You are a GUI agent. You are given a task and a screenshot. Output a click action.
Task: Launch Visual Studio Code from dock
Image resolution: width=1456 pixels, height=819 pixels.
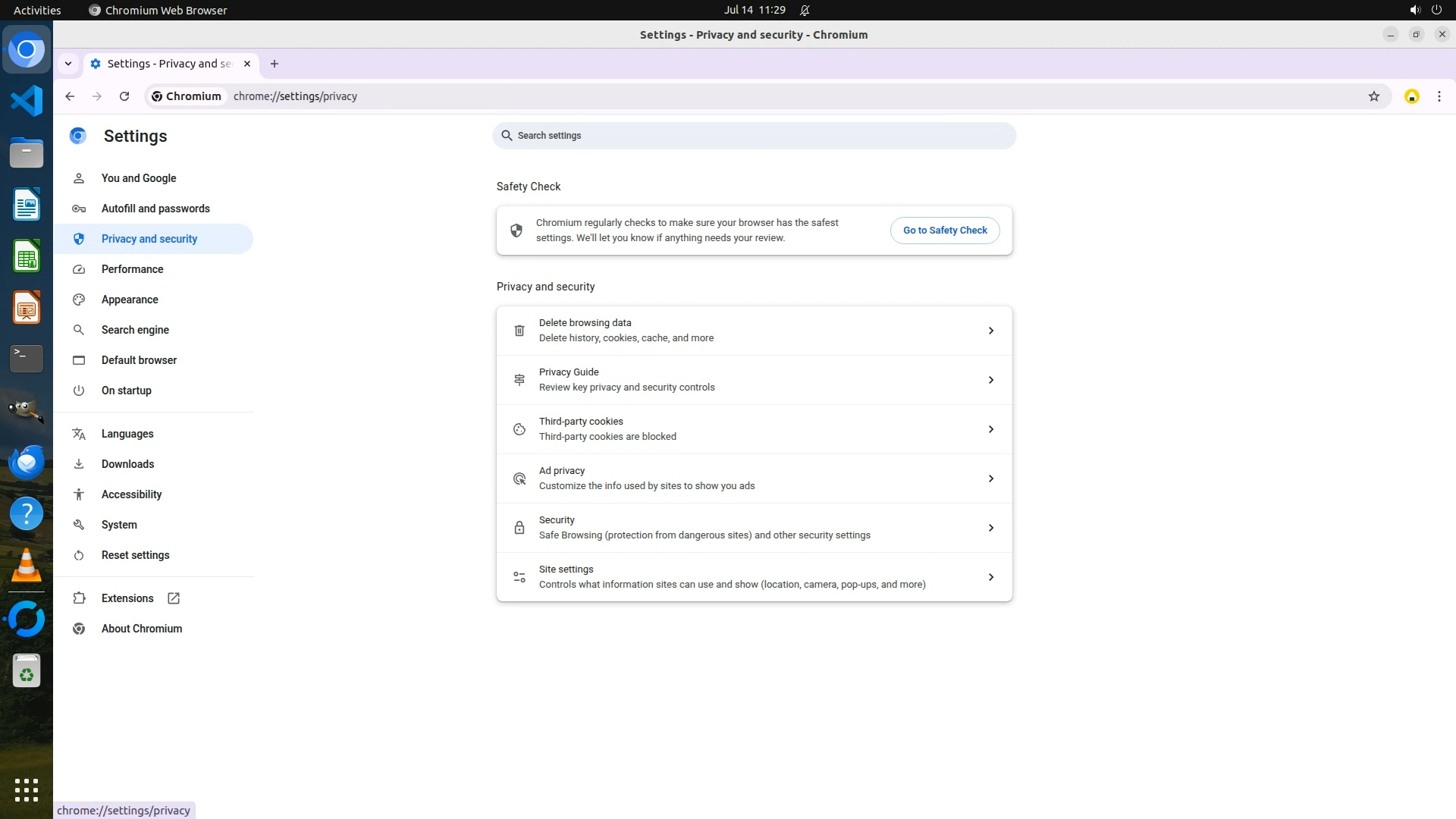click(27, 101)
